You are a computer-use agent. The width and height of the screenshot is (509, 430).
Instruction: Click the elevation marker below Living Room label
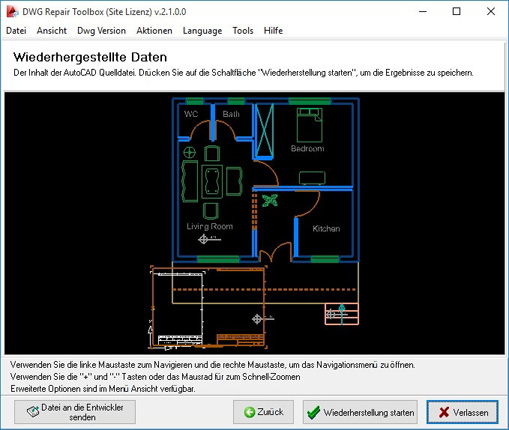pyautogui.click(x=209, y=239)
